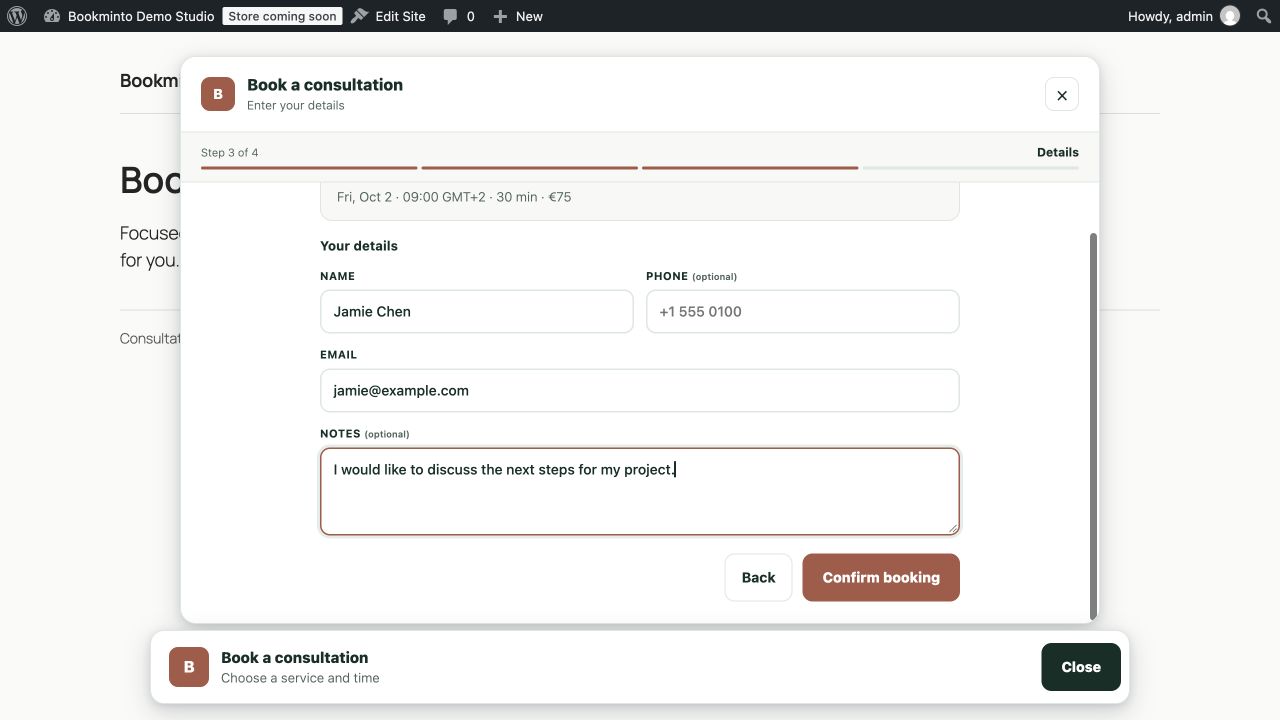
Task: Click the Choose a service and time text
Action: click(x=300, y=678)
